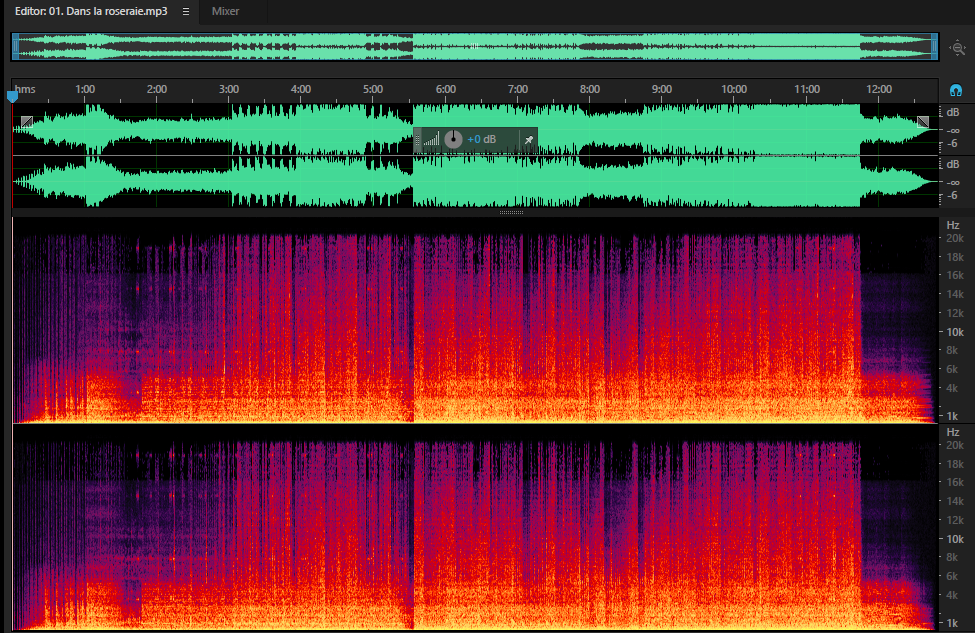Click the overview navigator left edge handle

pyautogui.click(x=16, y=47)
